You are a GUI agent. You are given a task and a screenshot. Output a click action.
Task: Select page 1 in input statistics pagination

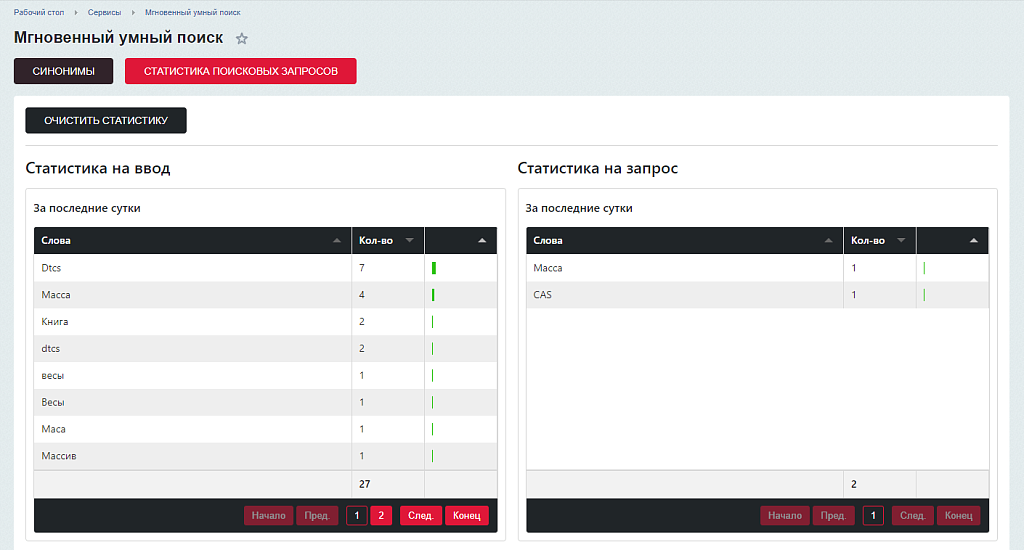[x=357, y=516]
